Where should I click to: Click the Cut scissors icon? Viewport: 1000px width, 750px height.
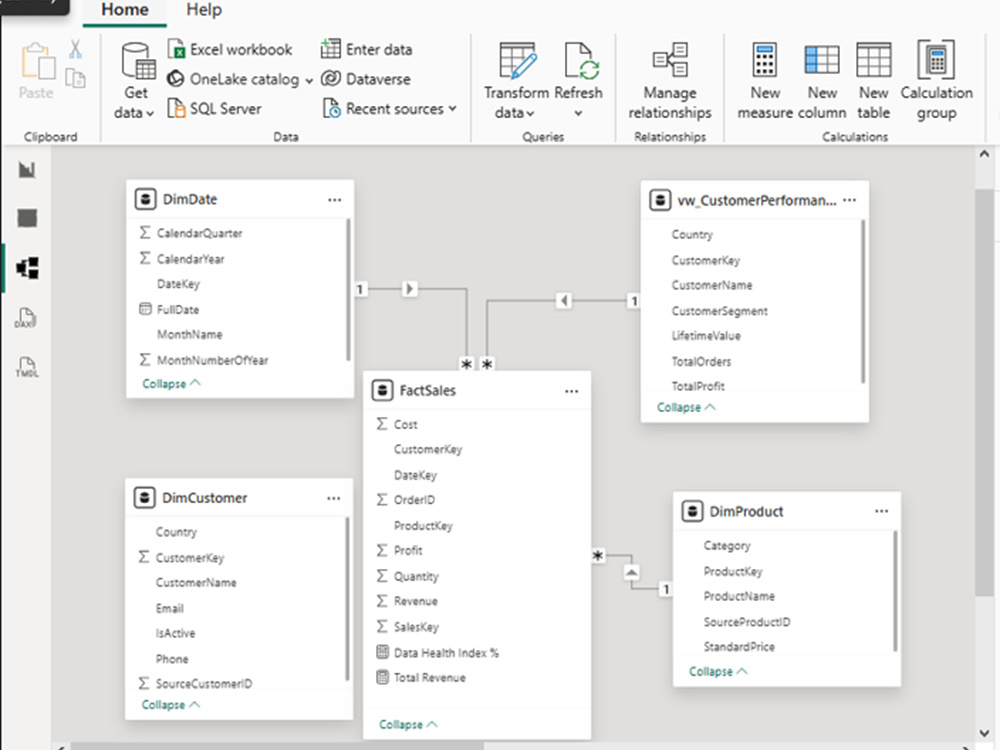pos(75,48)
